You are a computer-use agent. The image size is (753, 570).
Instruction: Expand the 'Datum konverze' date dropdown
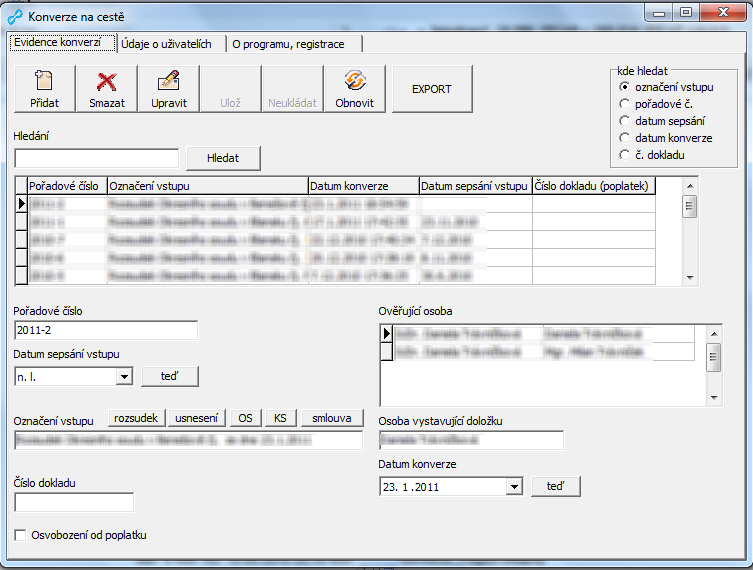(514, 487)
